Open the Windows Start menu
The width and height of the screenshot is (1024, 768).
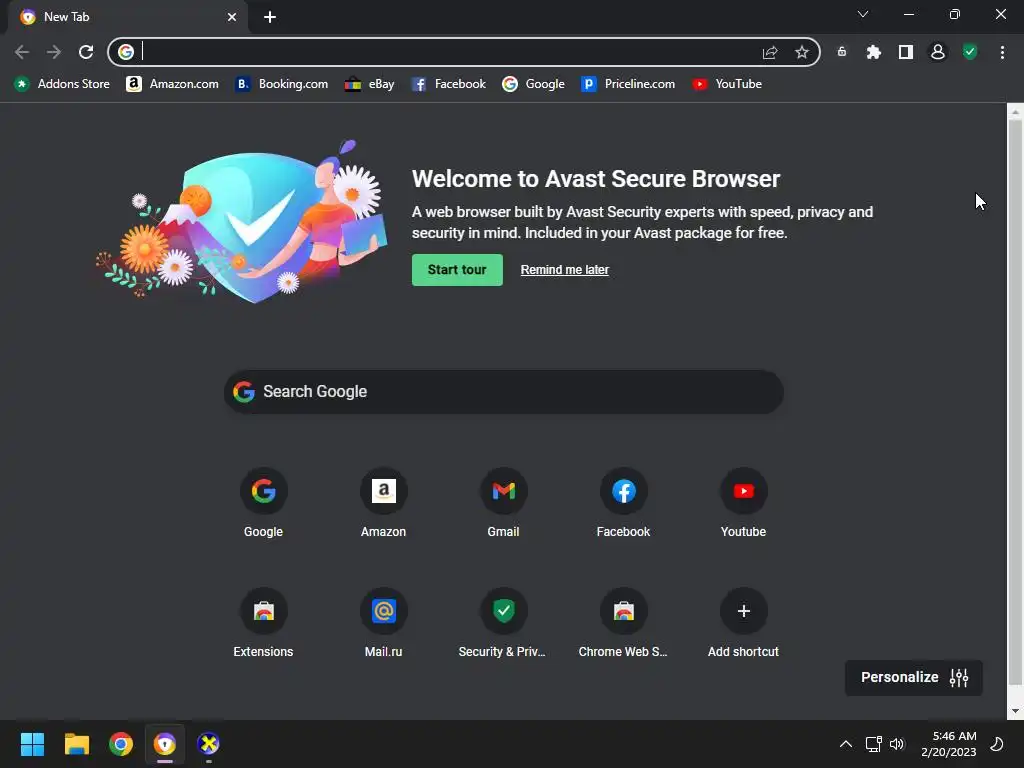click(32, 744)
